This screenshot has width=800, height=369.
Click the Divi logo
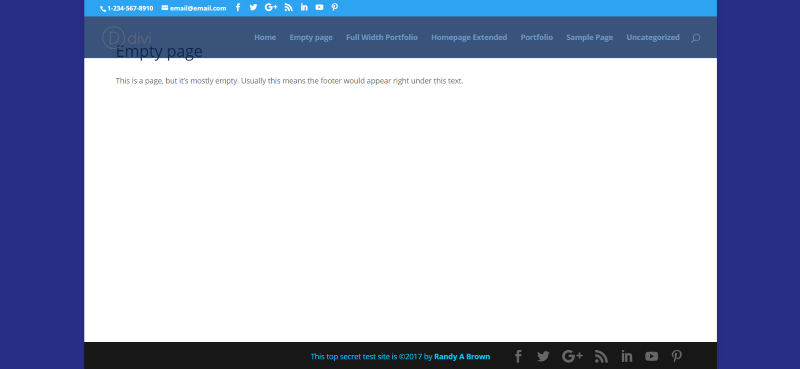coord(127,37)
